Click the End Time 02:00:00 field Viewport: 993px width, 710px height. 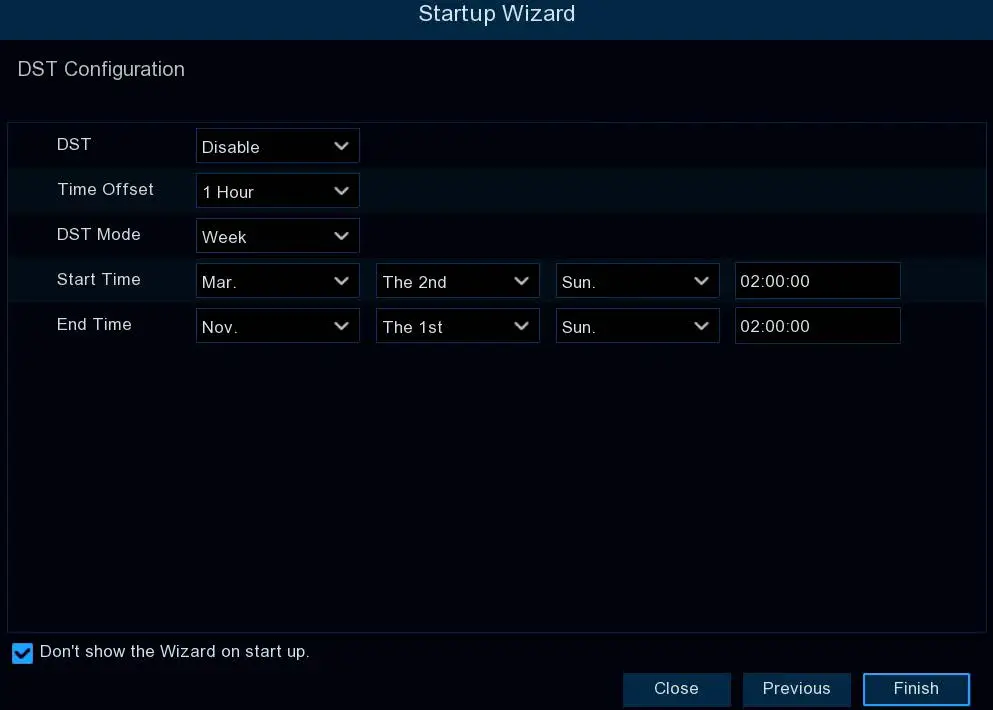pyautogui.click(x=818, y=326)
